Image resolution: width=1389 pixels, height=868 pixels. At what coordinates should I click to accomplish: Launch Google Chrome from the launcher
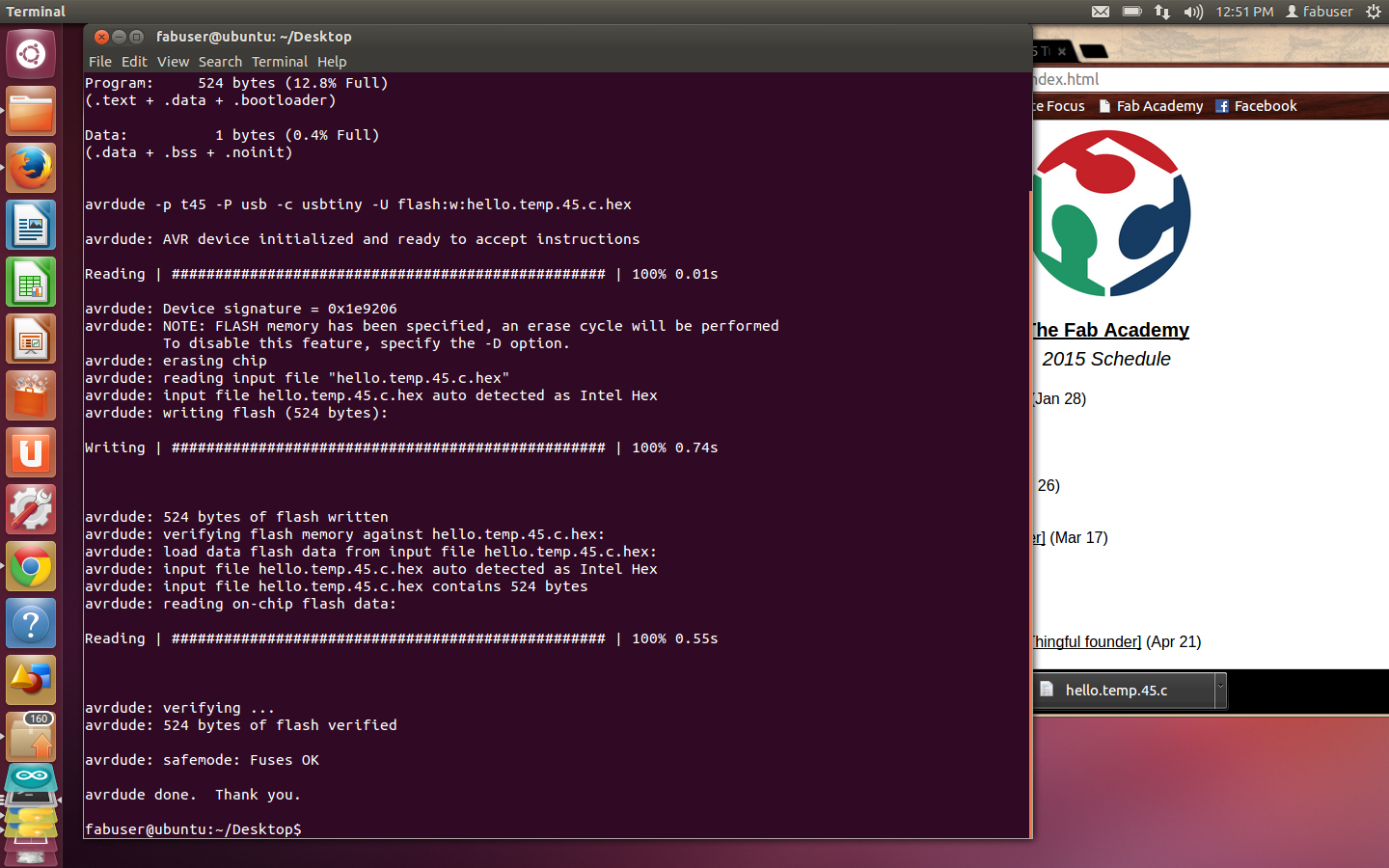[x=31, y=566]
